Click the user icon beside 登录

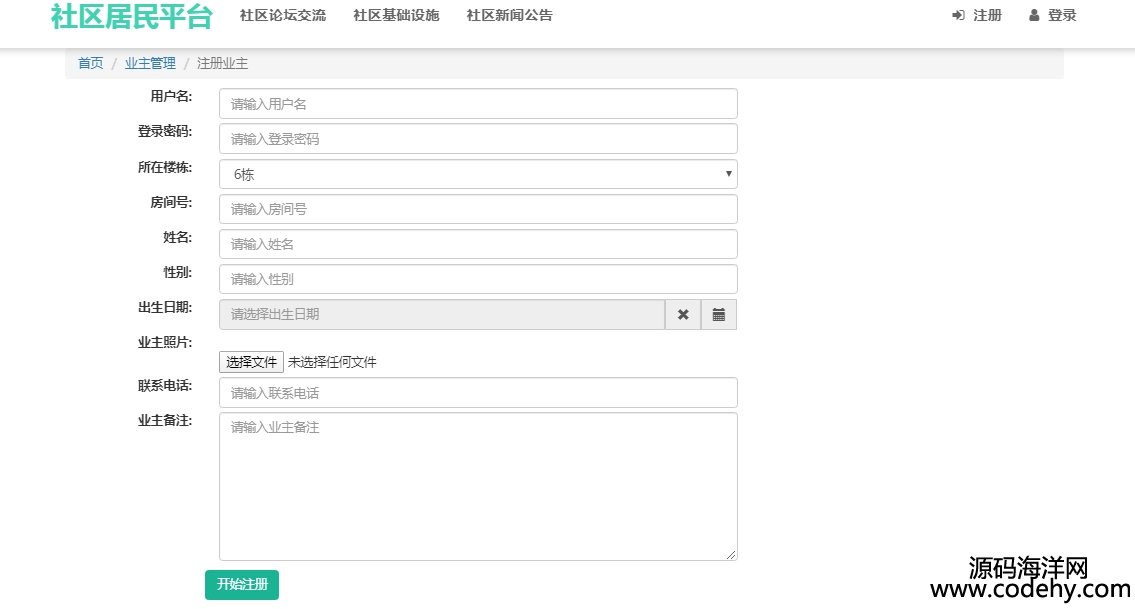pos(1034,15)
